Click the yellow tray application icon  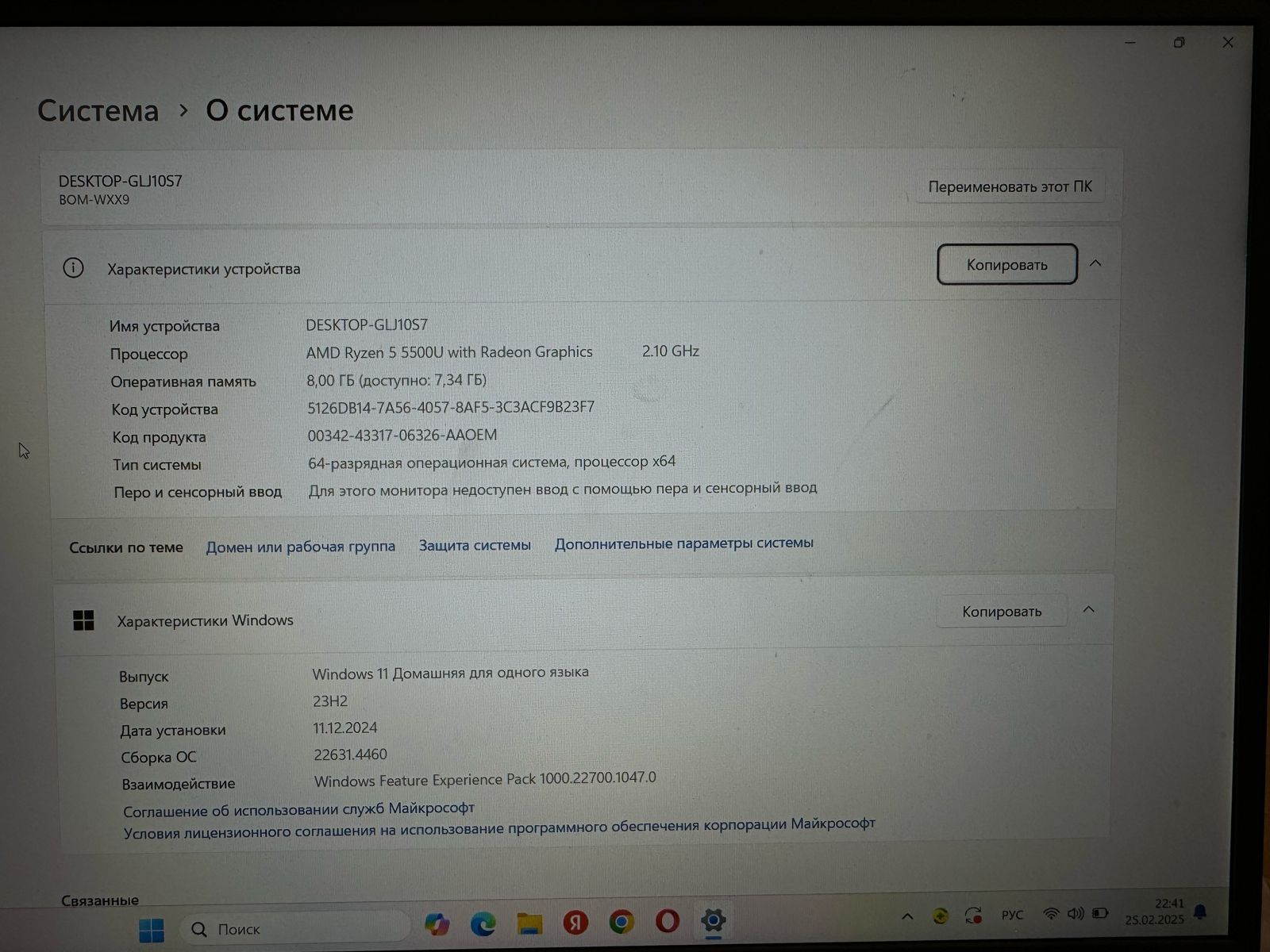click(x=941, y=916)
